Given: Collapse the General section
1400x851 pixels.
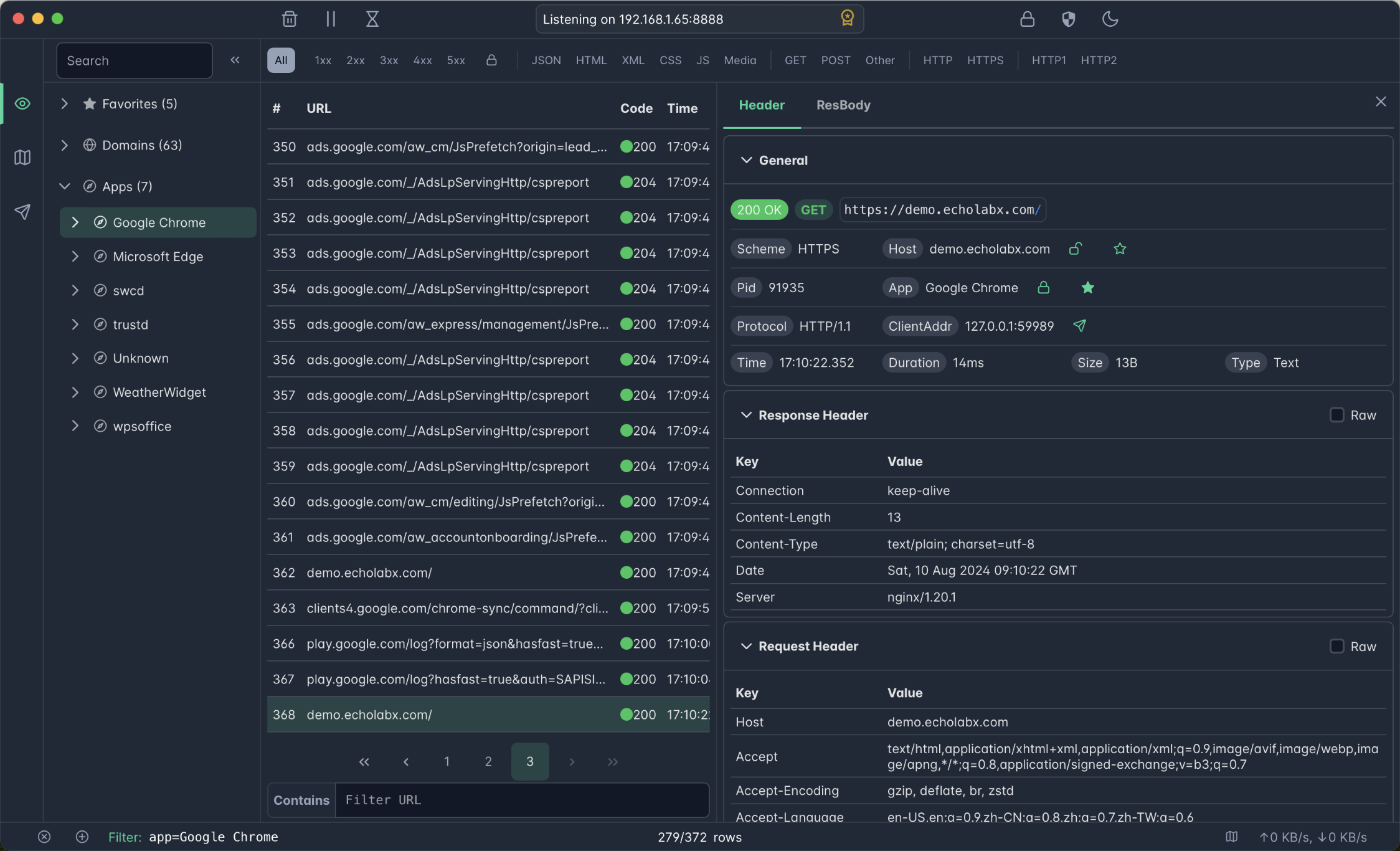Looking at the screenshot, I should pos(746,160).
